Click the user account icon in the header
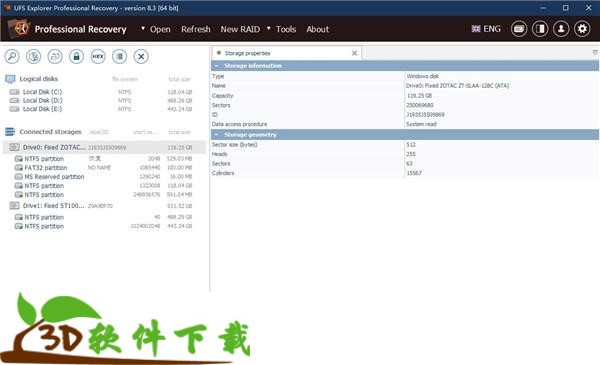 (x=561, y=29)
